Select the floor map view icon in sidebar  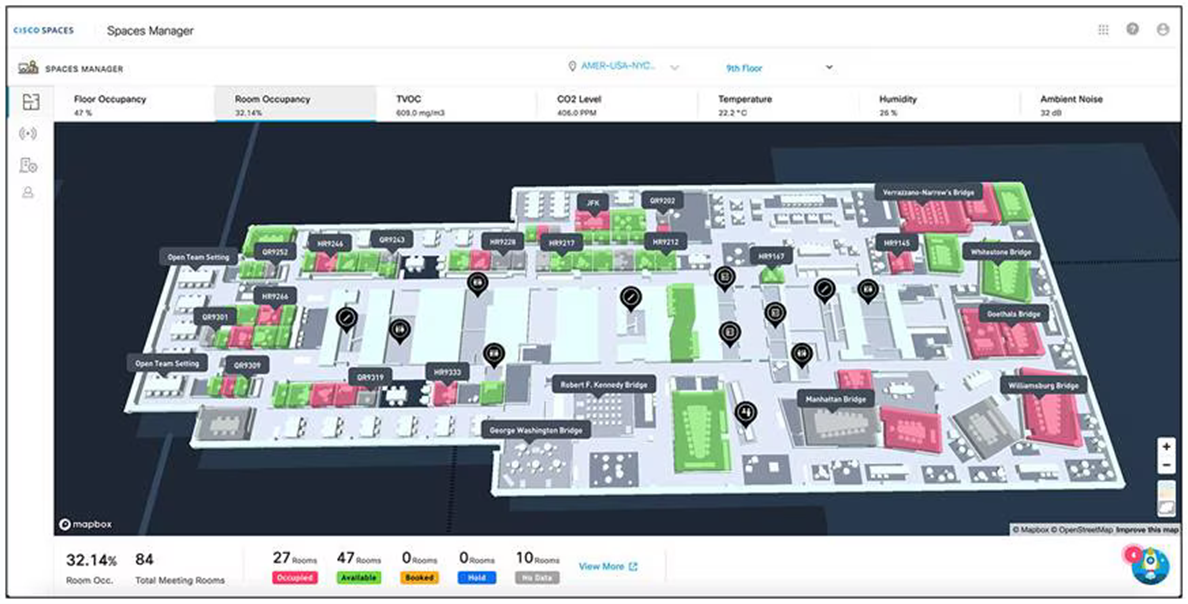pos(28,99)
